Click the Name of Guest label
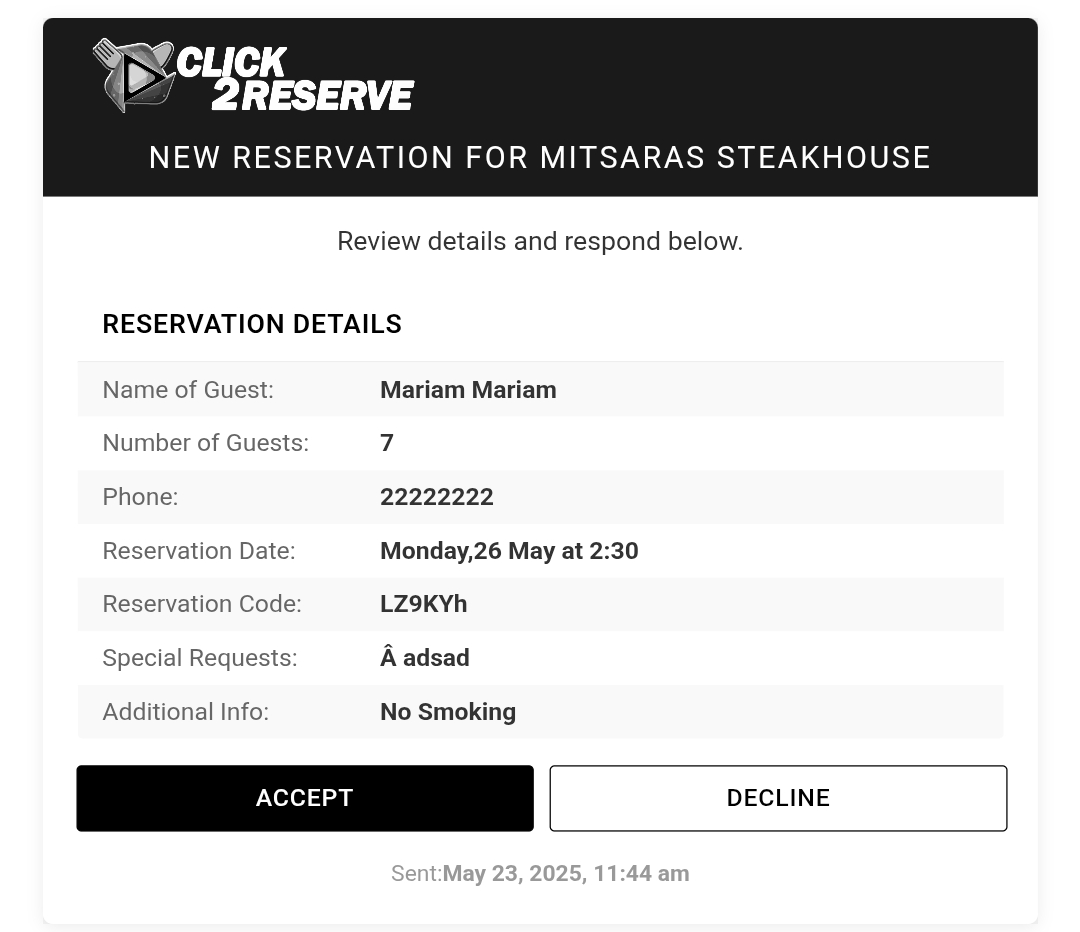 tap(188, 390)
